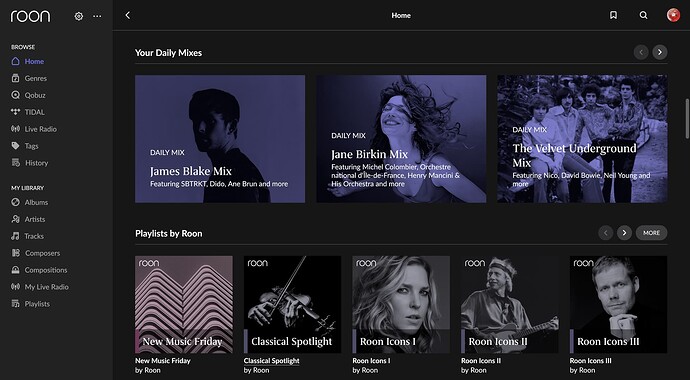
Task: Click the Artists icon in sidebar
Action: (x=15, y=219)
